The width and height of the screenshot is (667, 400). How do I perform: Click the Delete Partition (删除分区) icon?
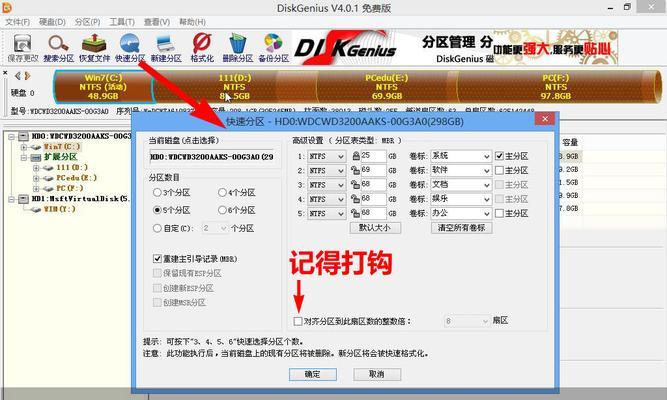(x=237, y=48)
